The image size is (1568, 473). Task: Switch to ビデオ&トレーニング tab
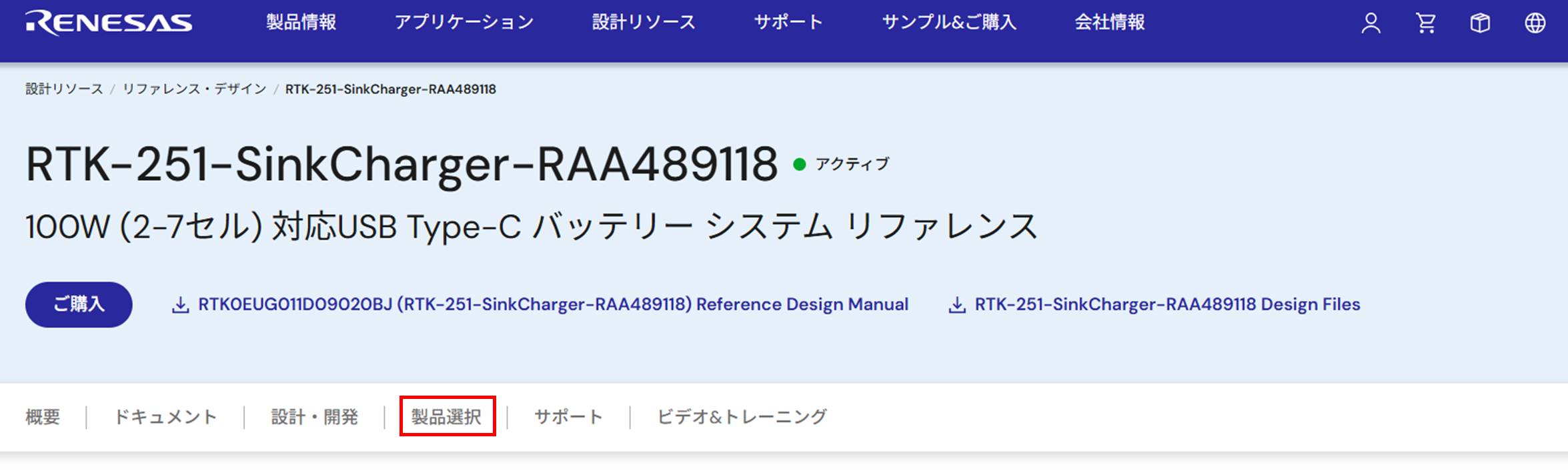(742, 417)
